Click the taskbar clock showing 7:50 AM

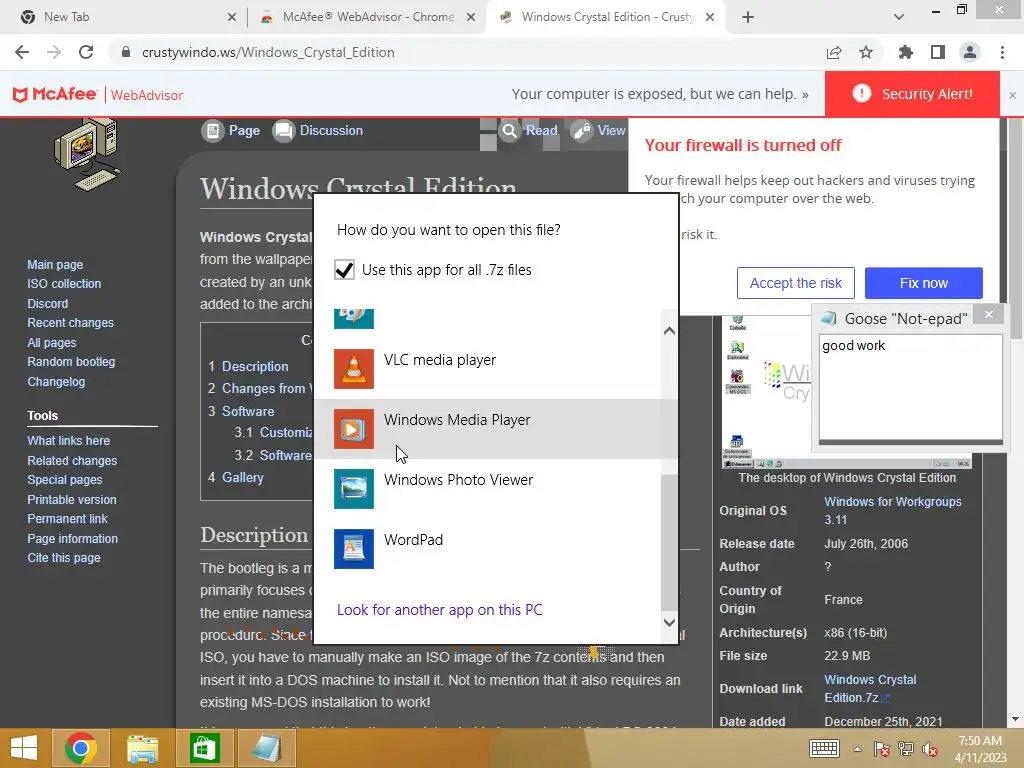click(980, 749)
